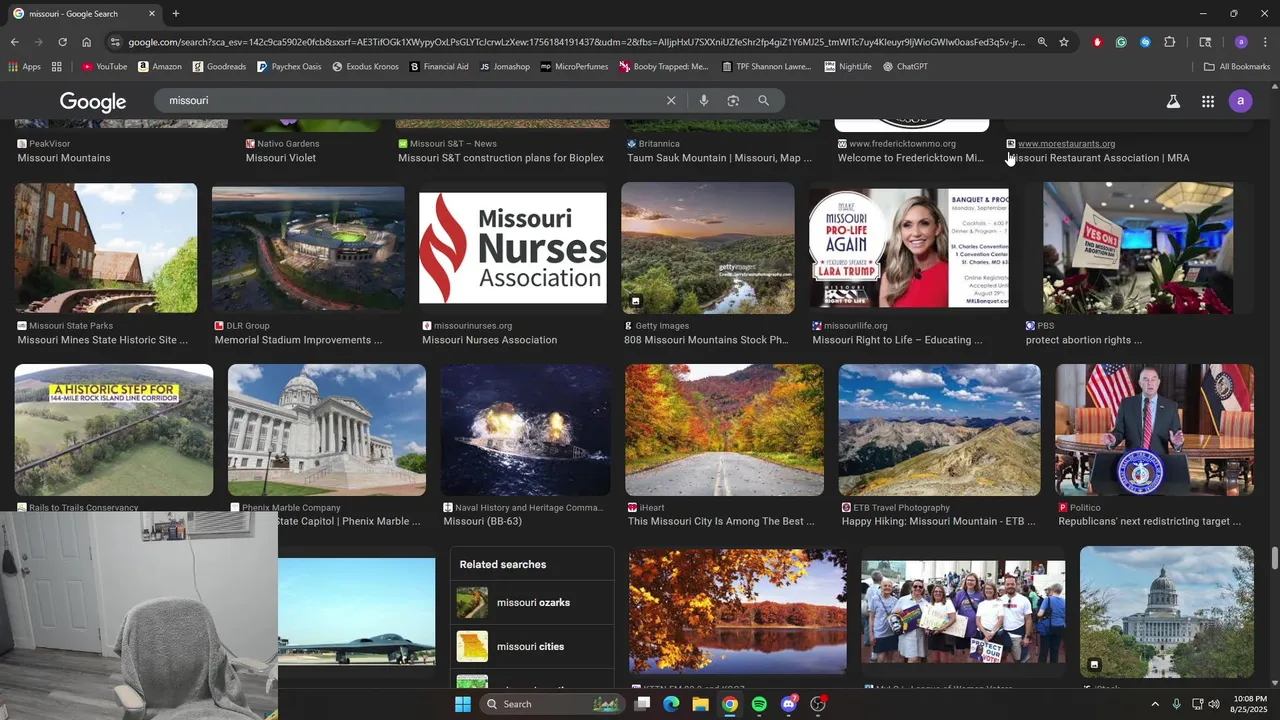Open the Memorial Stadium Improvements thumbnail
The width and height of the screenshot is (1280, 720).
coord(308,249)
